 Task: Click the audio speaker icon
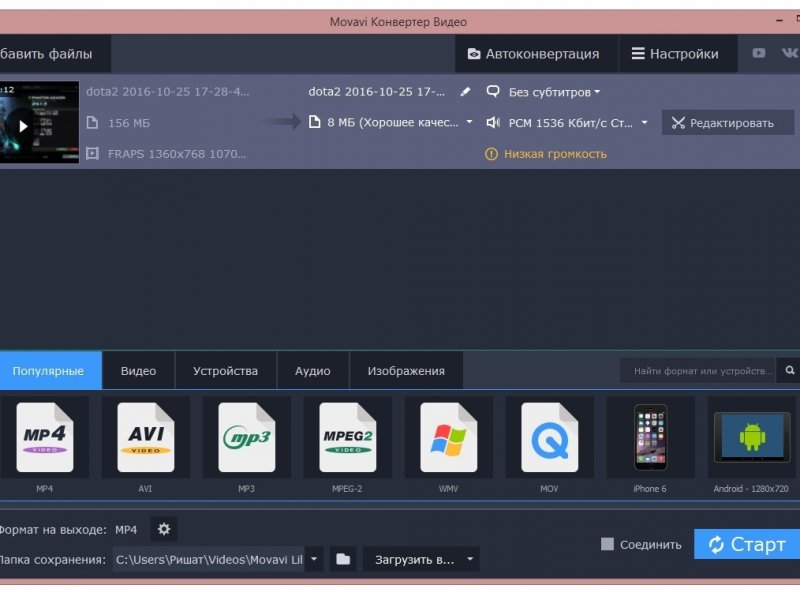493,122
